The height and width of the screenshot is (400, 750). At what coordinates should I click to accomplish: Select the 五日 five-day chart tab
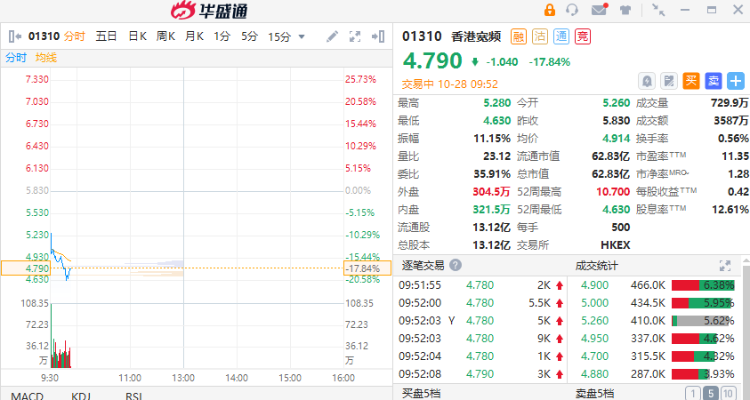click(x=106, y=37)
